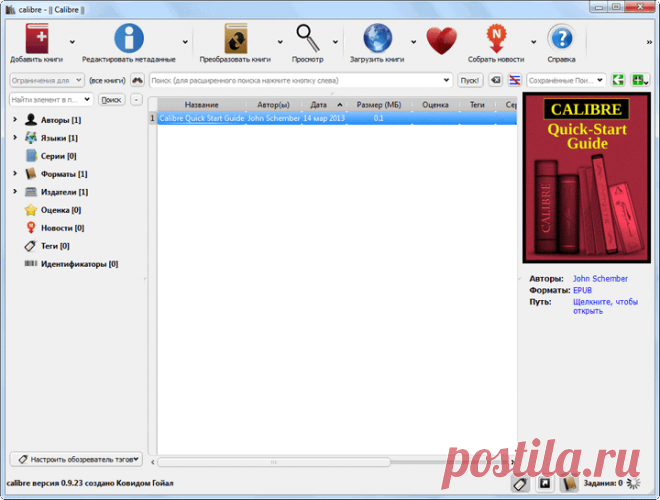Sort by Оценка column header

tap(435, 104)
